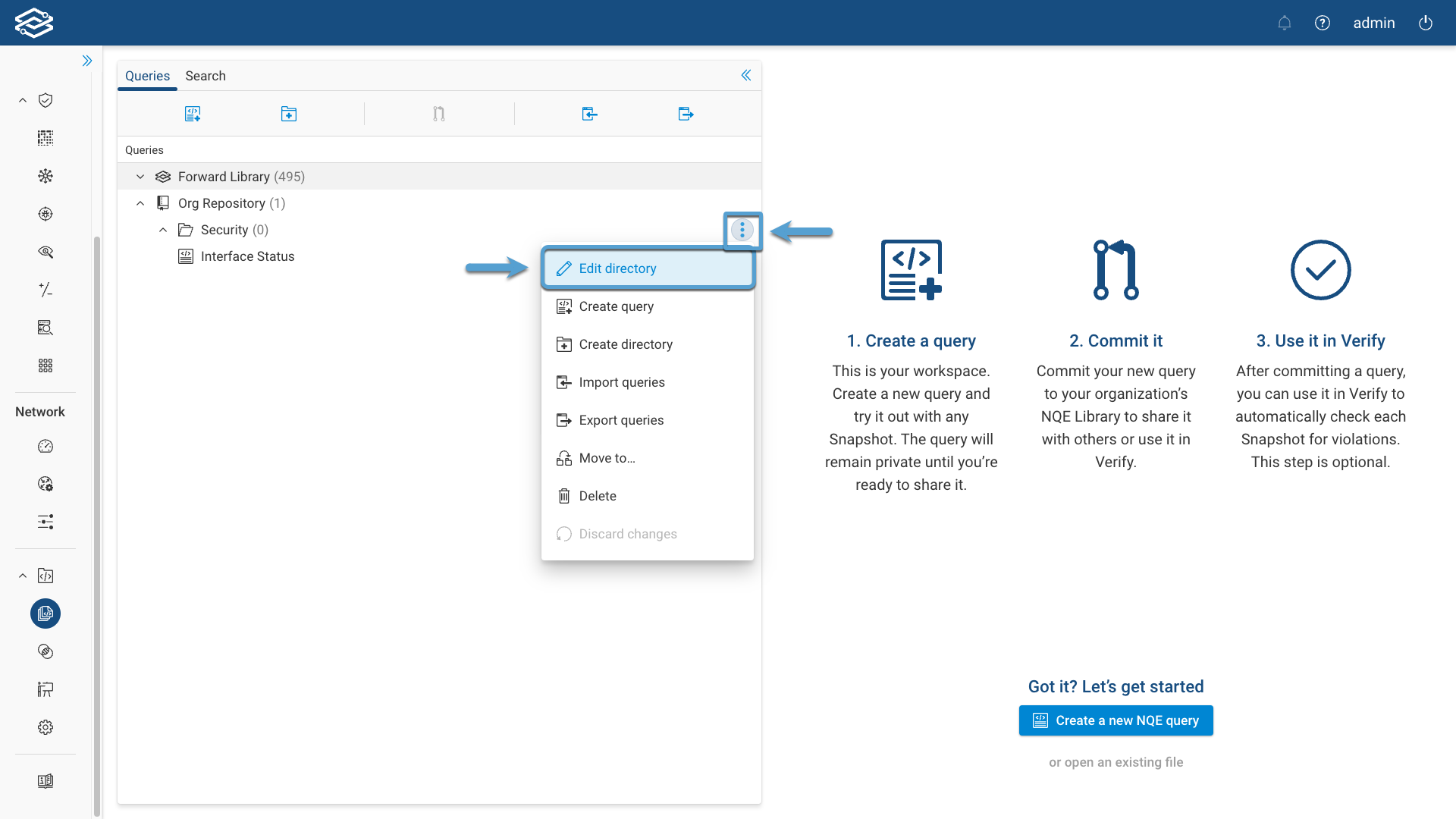
Task: Switch to the Search tab
Action: pos(206,76)
